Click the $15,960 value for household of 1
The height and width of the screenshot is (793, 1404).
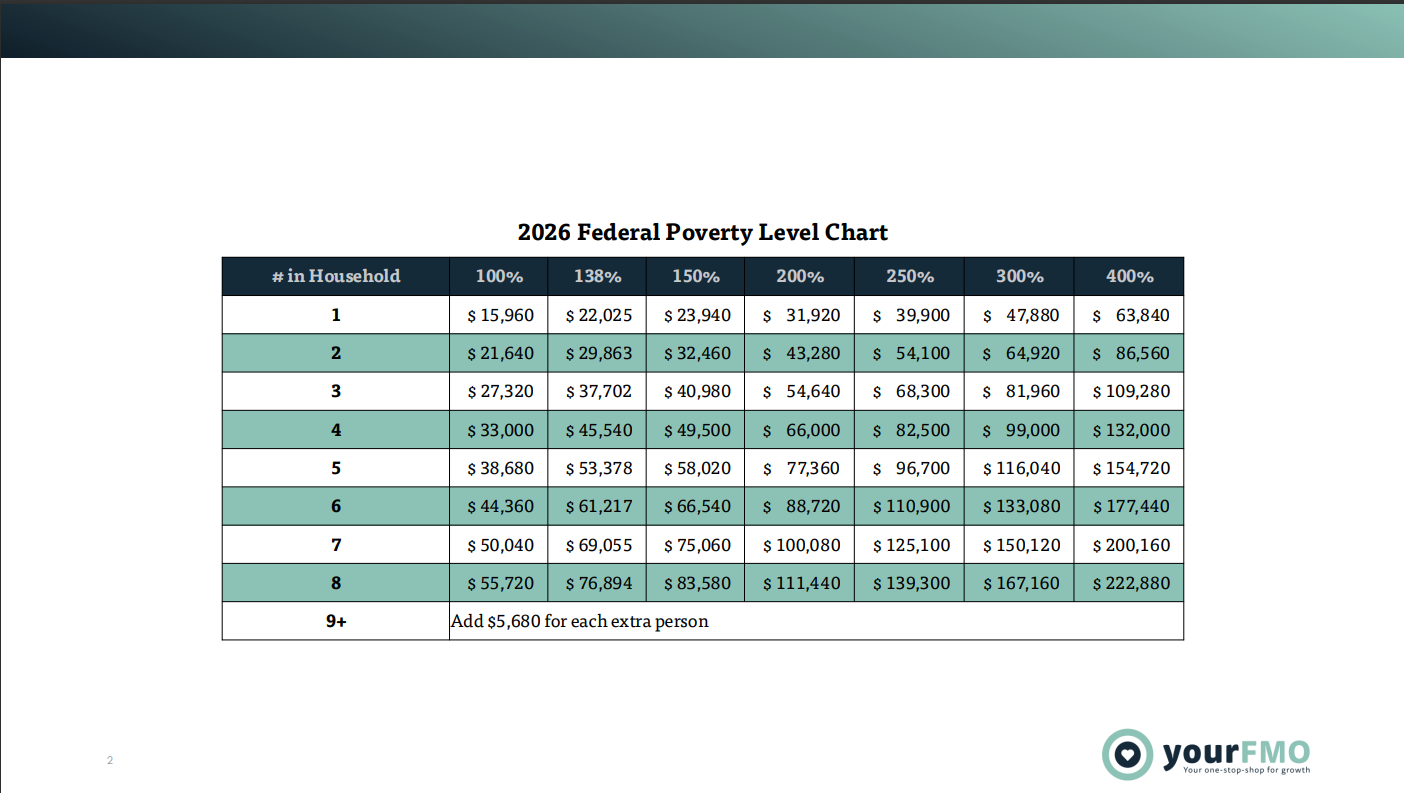[498, 314]
